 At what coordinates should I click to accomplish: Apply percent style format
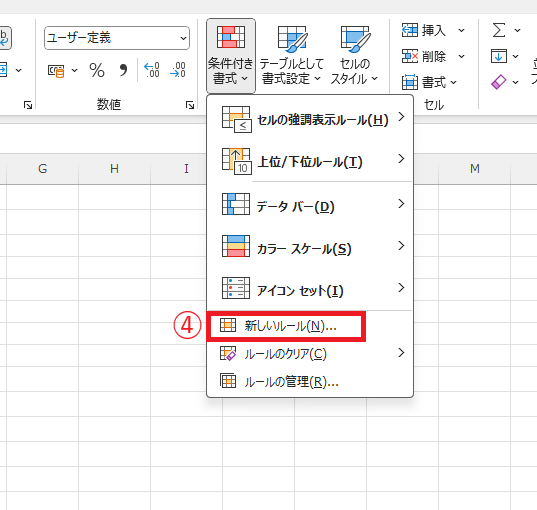tap(97, 71)
